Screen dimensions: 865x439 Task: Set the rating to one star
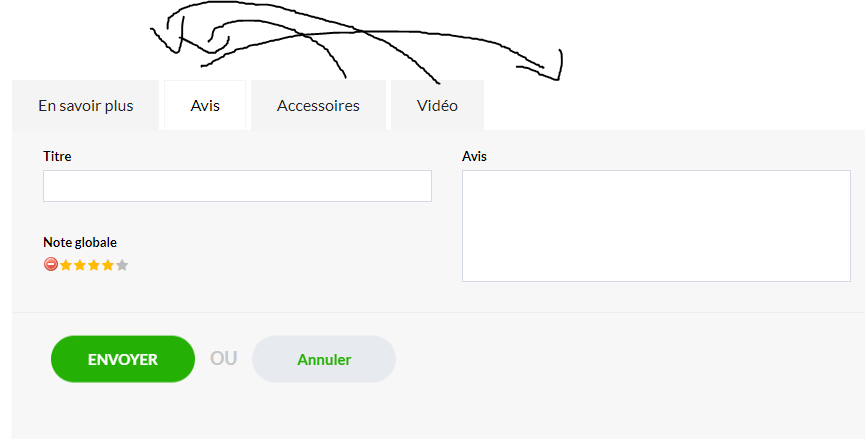(x=66, y=265)
